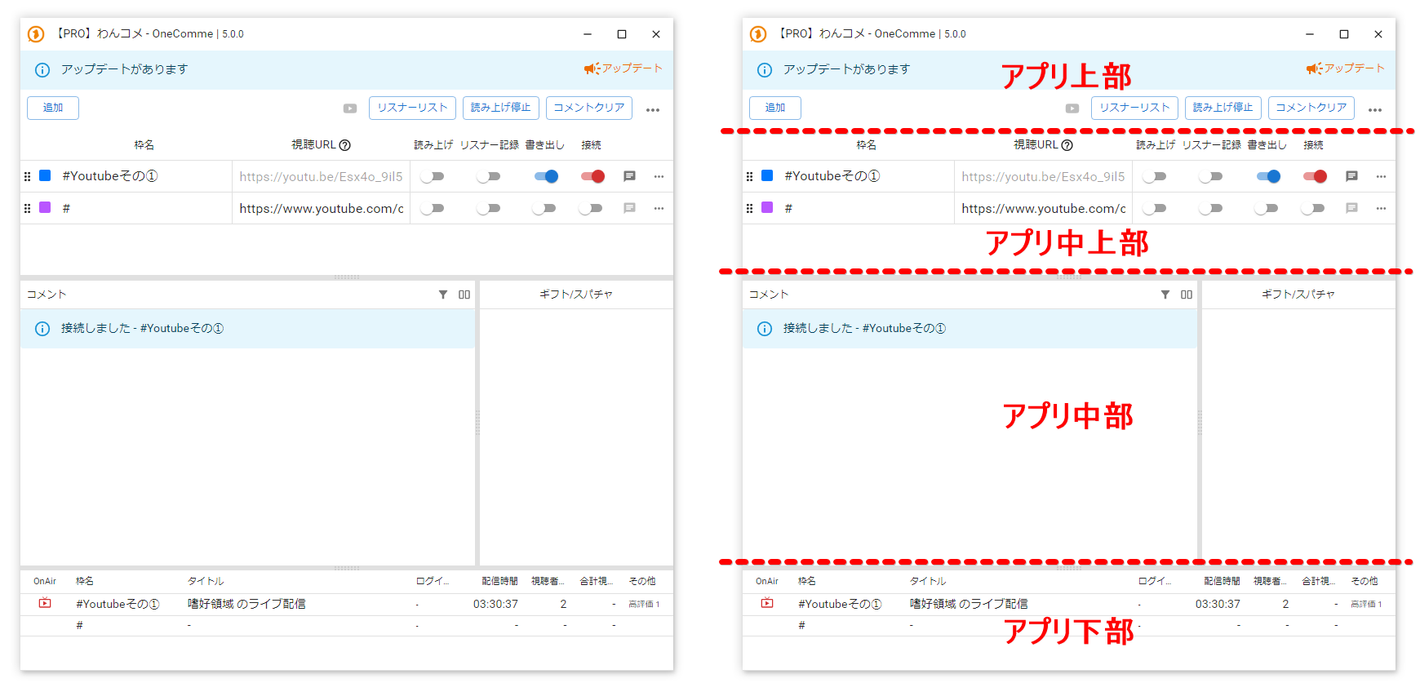Click the help icon beside 視聴URL in the left window
Image resolution: width=1420 pixels, height=687 pixels.
[x=345, y=146]
